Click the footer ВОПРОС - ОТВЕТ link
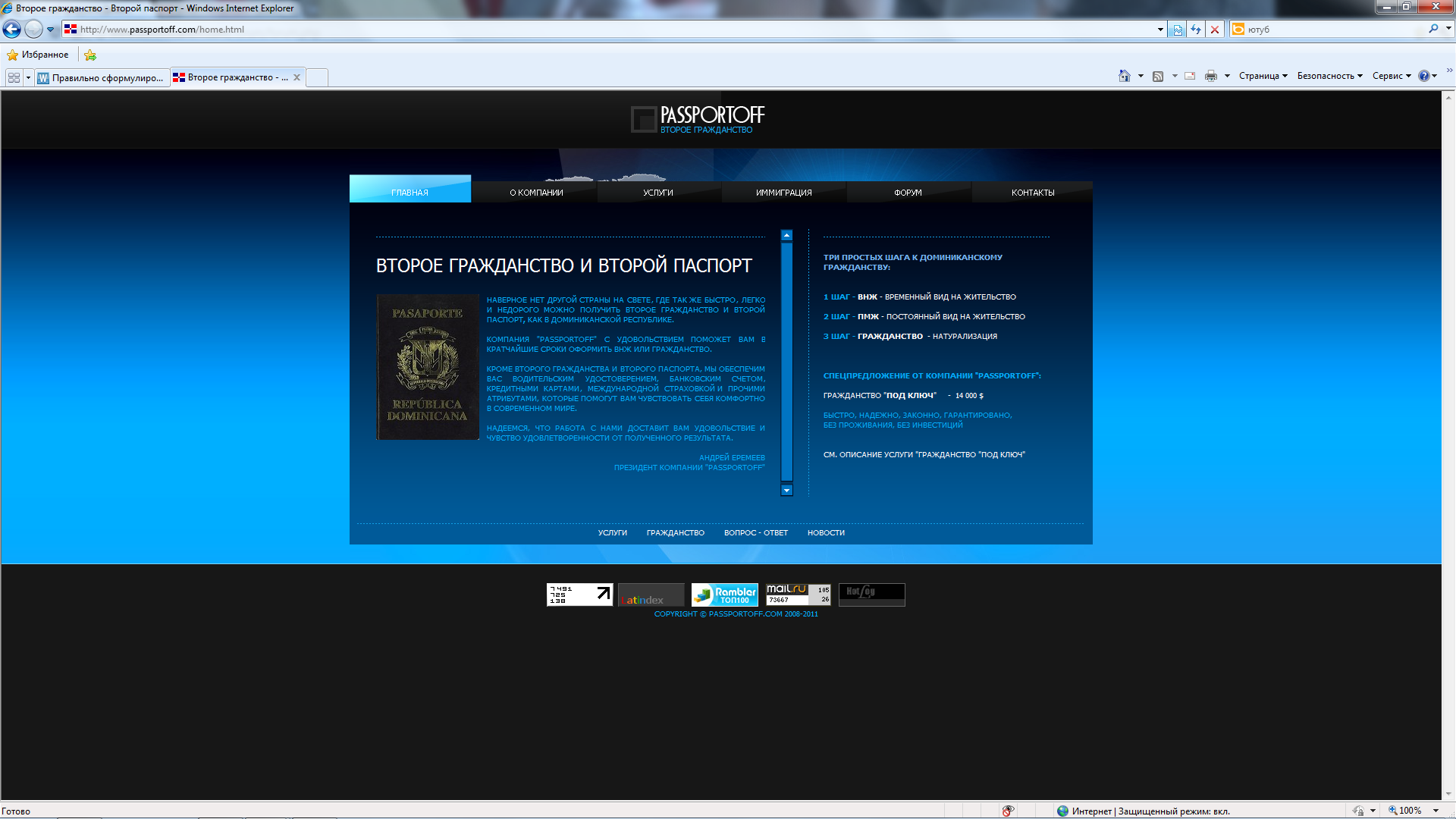The height and width of the screenshot is (819, 1456). click(x=756, y=533)
